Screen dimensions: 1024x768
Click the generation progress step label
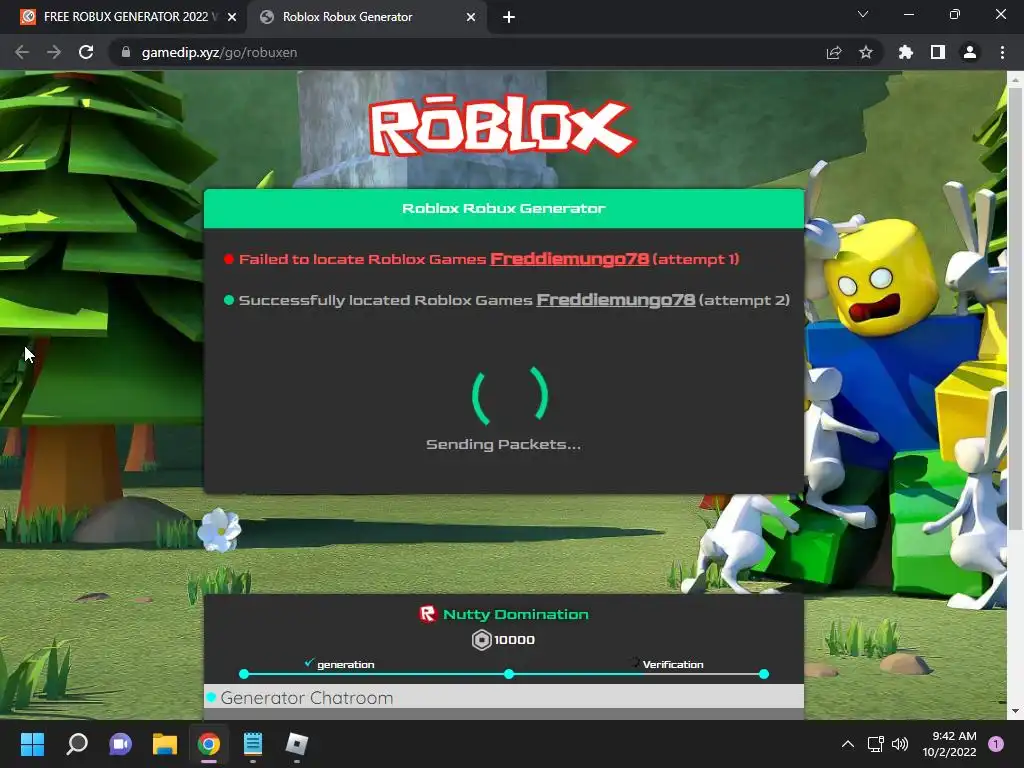(x=345, y=665)
